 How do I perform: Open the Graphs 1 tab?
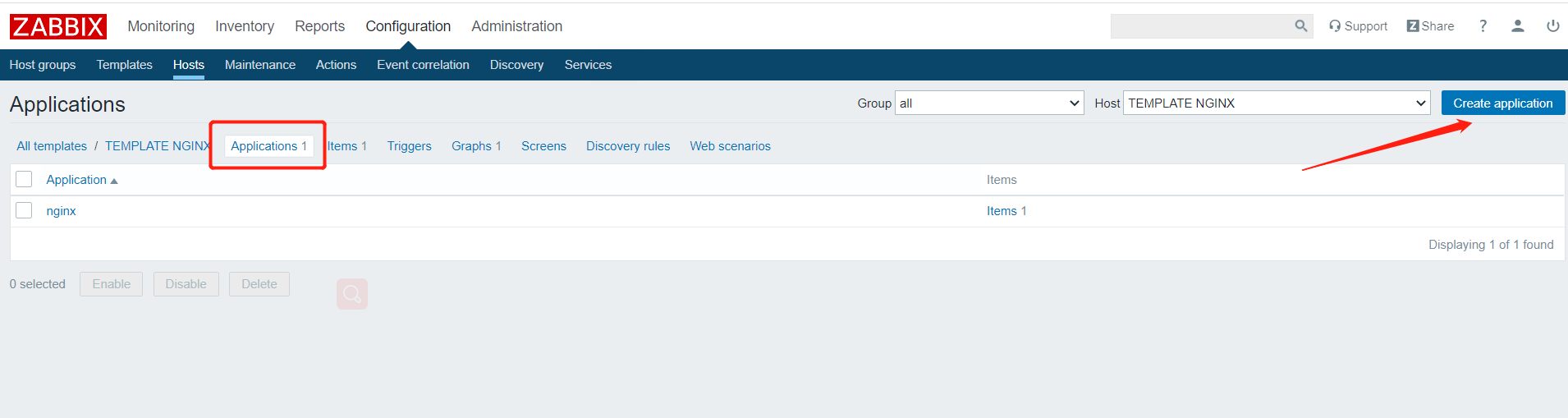[x=476, y=146]
